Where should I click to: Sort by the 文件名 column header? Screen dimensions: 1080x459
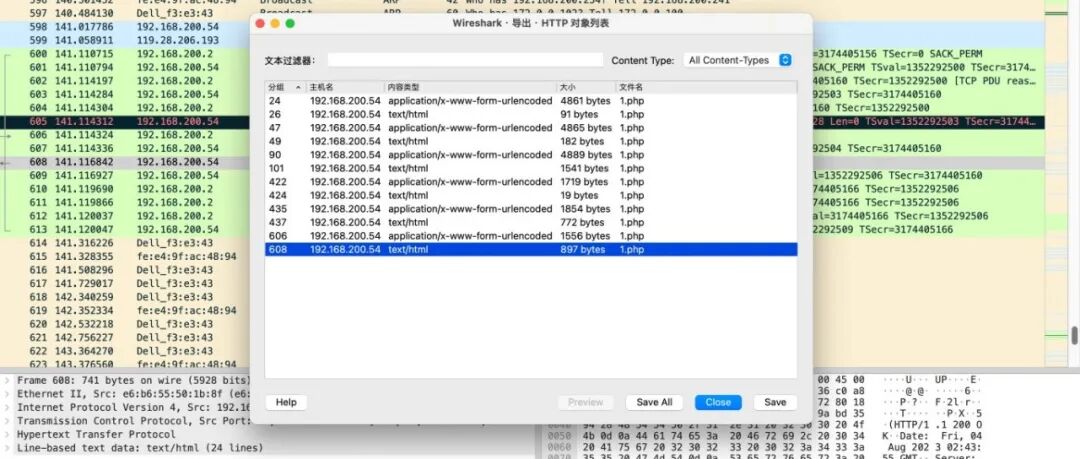(x=706, y=88)
